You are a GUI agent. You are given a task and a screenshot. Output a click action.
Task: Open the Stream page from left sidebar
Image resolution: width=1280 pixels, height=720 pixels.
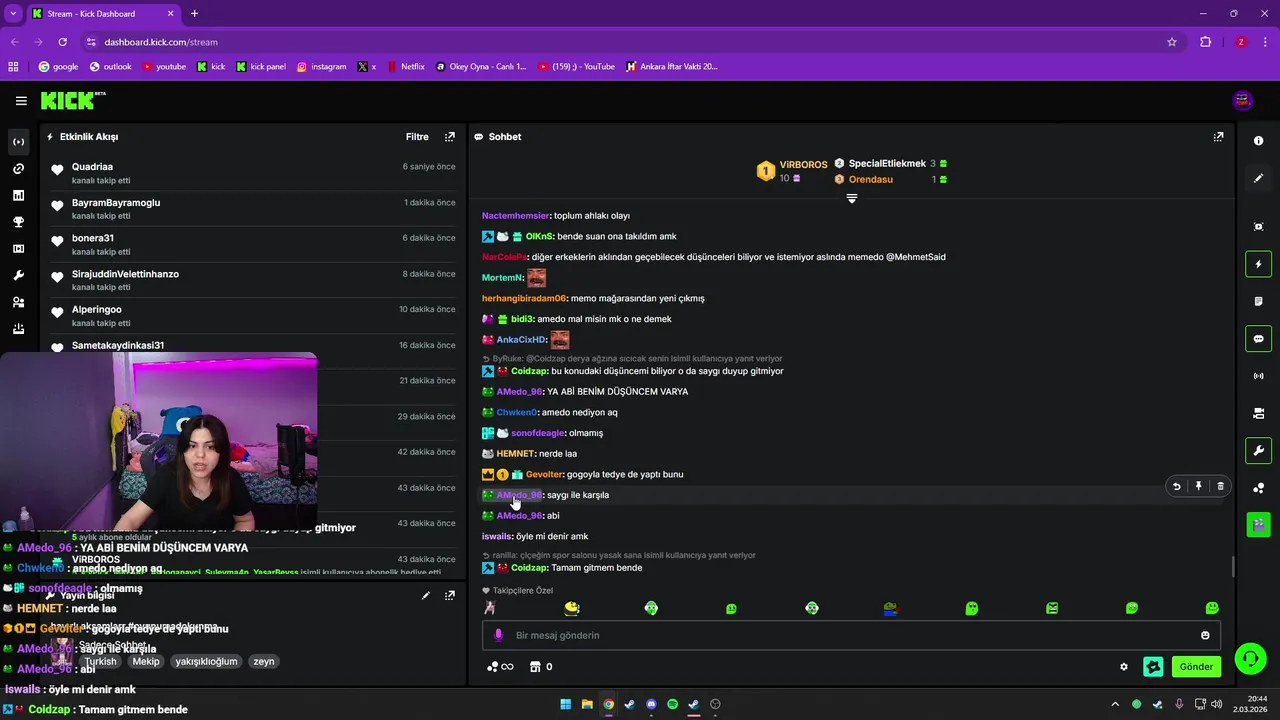18,142
